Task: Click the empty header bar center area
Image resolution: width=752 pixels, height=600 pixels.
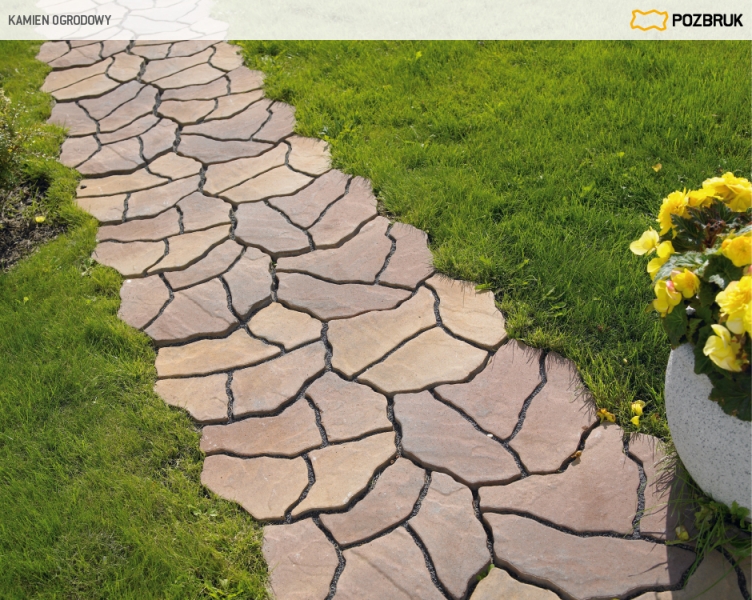Action: 420,20
